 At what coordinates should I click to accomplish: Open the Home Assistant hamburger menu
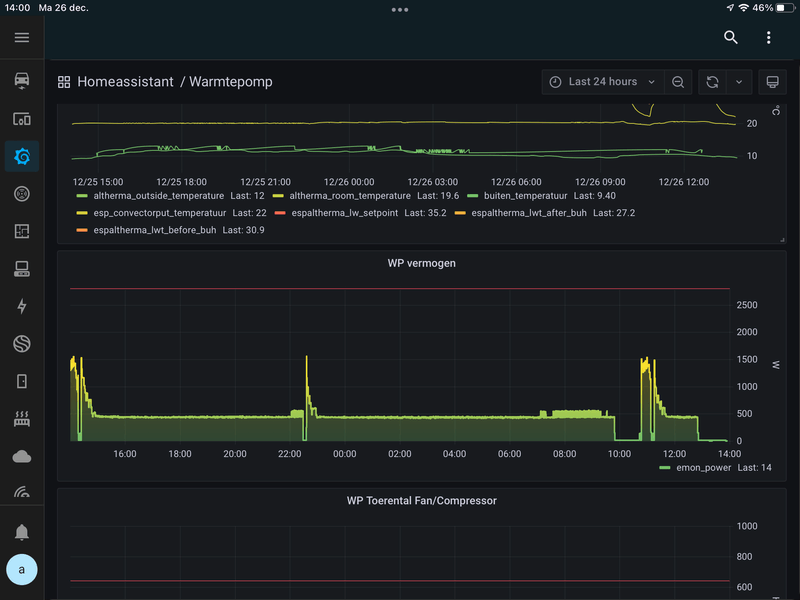[22, 37]
